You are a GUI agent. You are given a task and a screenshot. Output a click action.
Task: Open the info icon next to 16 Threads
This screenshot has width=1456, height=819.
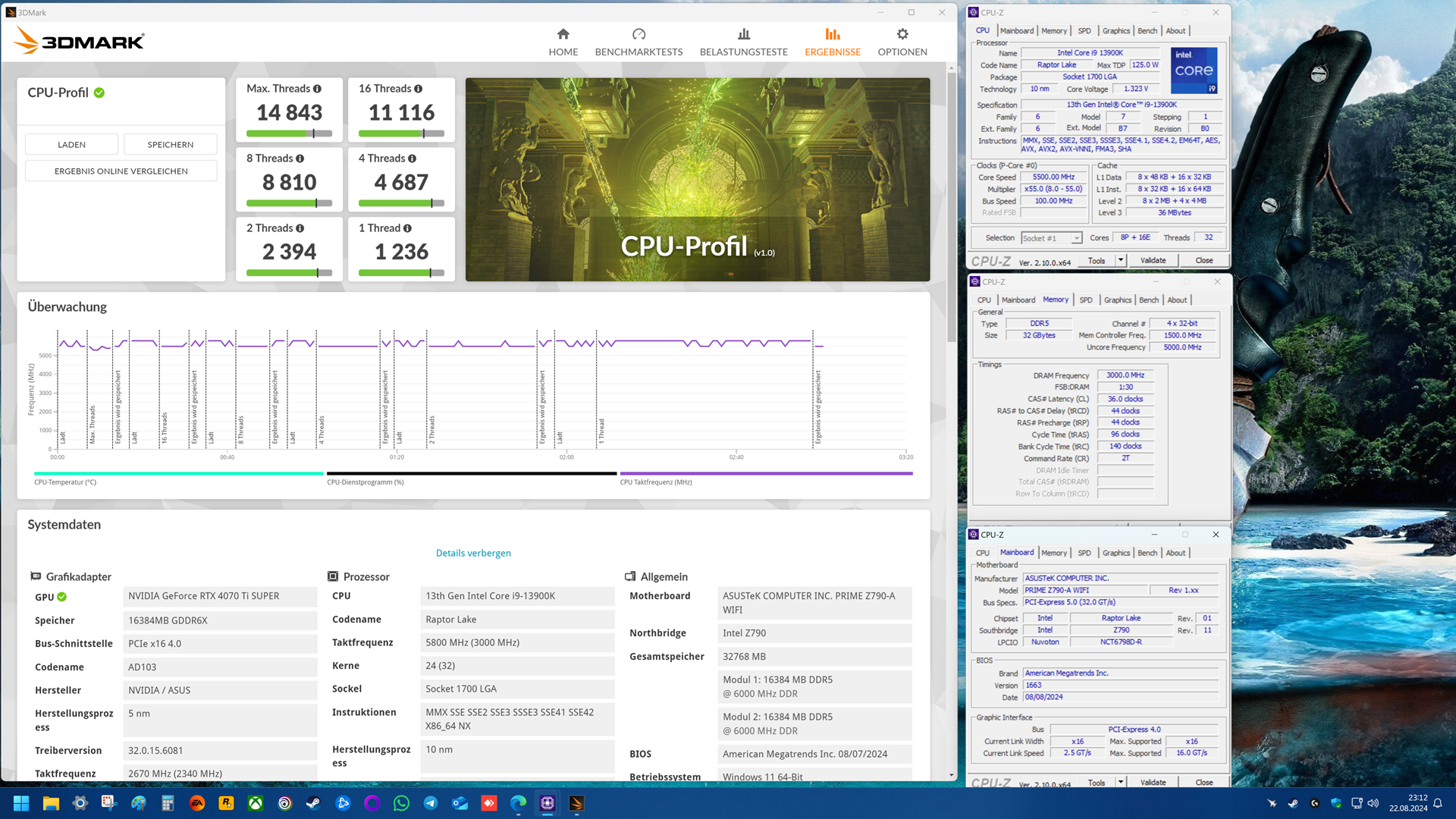point(418,89)
